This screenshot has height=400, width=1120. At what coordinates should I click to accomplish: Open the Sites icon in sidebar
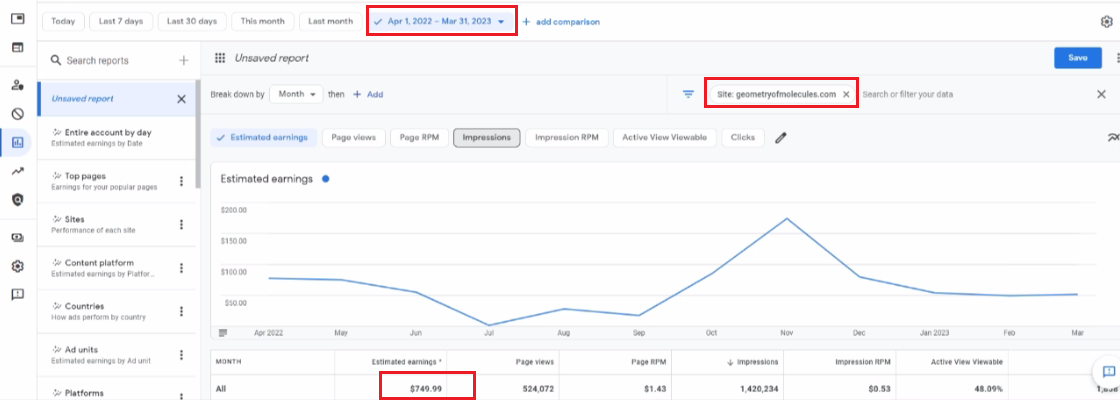click(18, 47)
